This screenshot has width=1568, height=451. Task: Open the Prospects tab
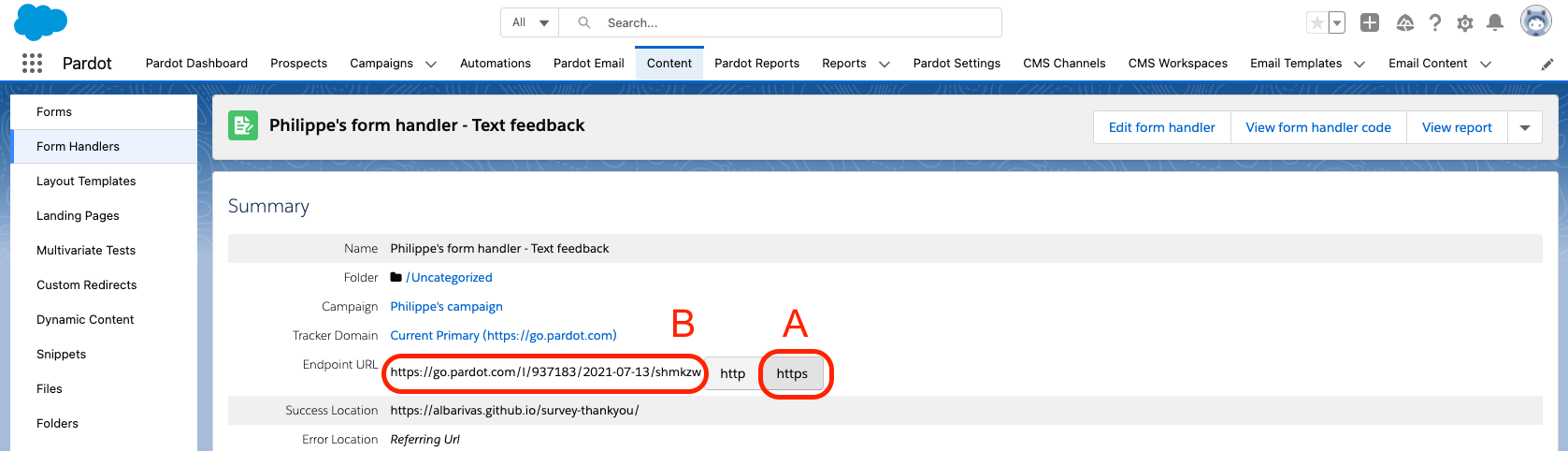[x=298, y=63]
